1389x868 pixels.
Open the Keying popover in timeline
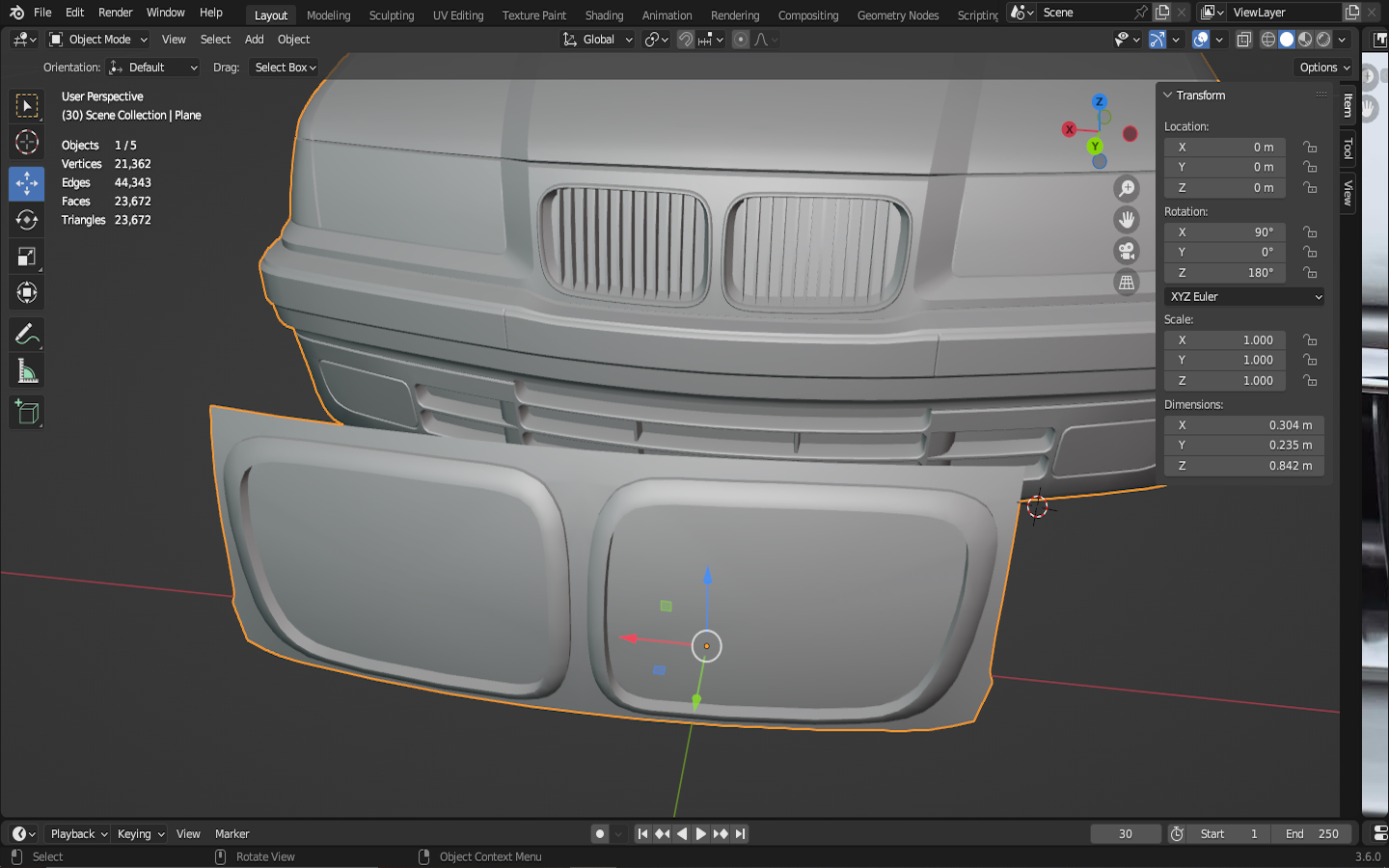coord(141,834)
